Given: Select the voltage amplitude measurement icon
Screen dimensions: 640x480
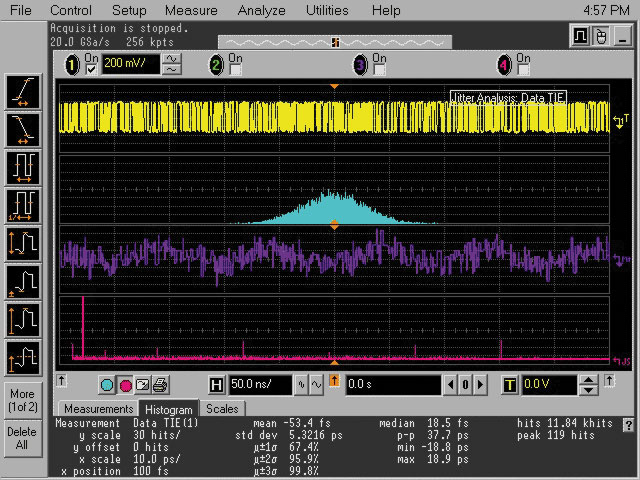Looking at the screenshot, I should tap(23, 320).
